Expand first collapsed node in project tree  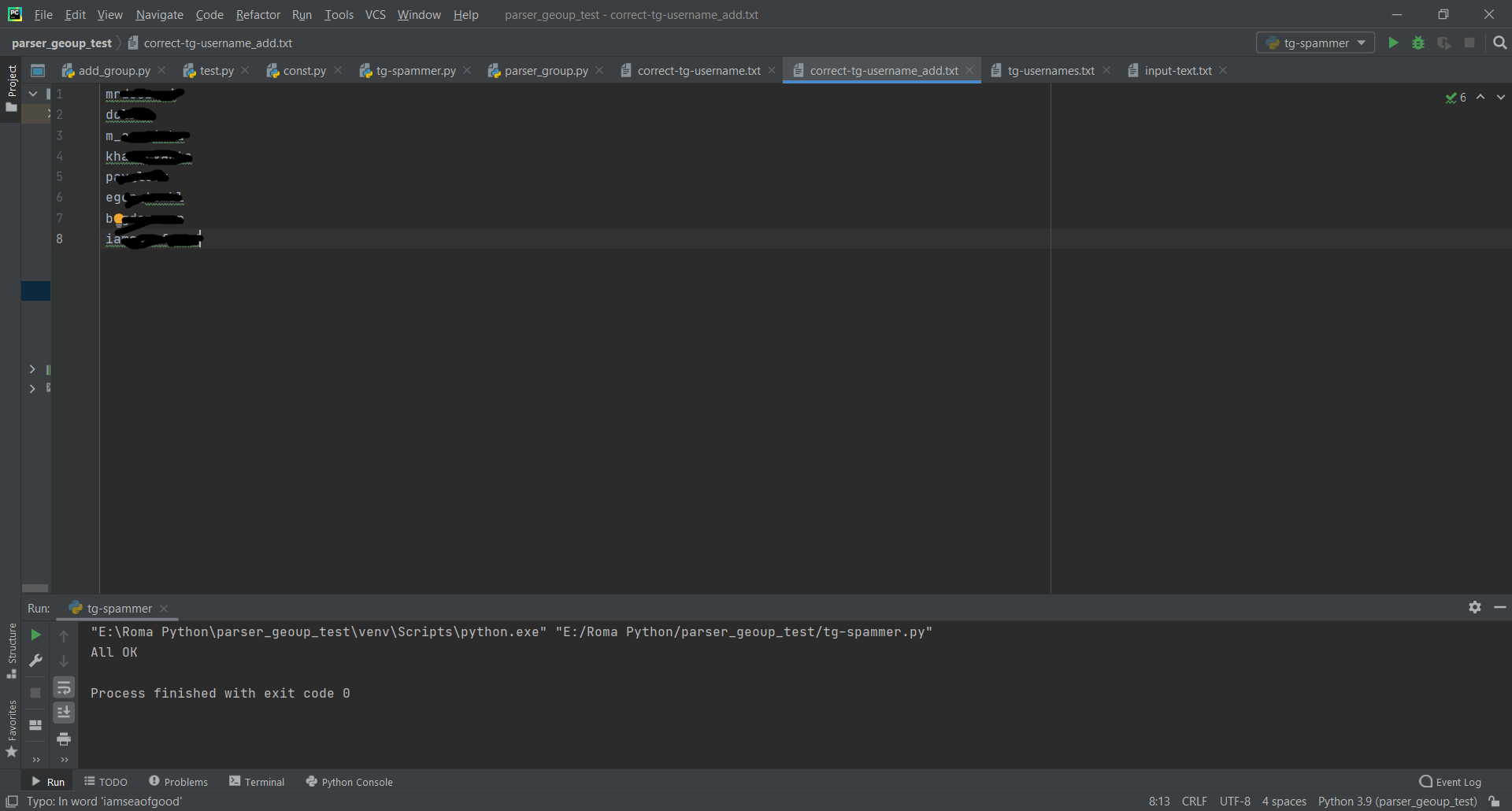(32, 369)
